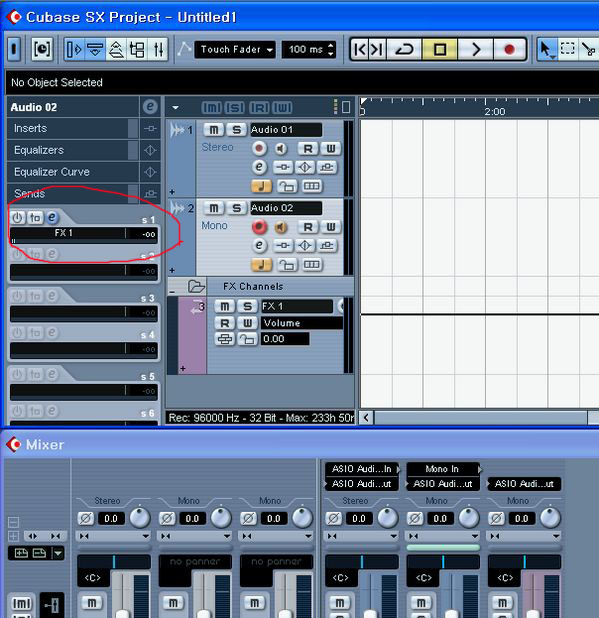Viewport: 599px width, 618px height.
Task: Toggle monitor speaker on Audio 02
Action: (x=281, y=227)
